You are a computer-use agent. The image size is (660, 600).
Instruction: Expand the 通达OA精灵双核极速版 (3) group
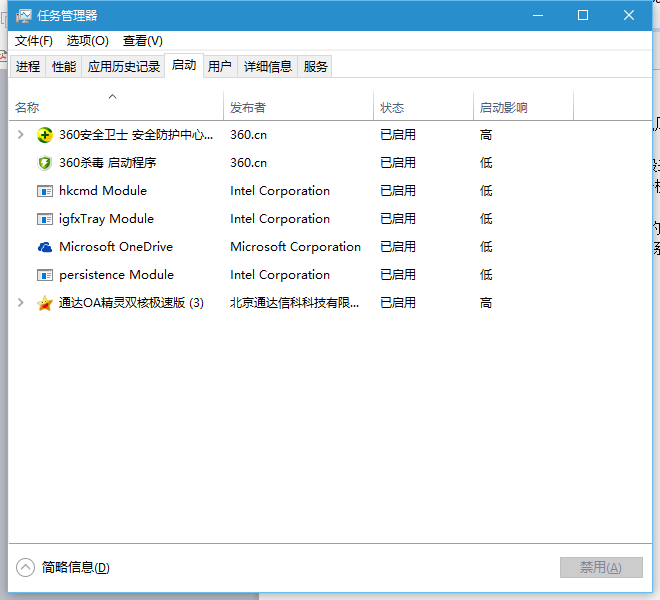pos(20,303)
